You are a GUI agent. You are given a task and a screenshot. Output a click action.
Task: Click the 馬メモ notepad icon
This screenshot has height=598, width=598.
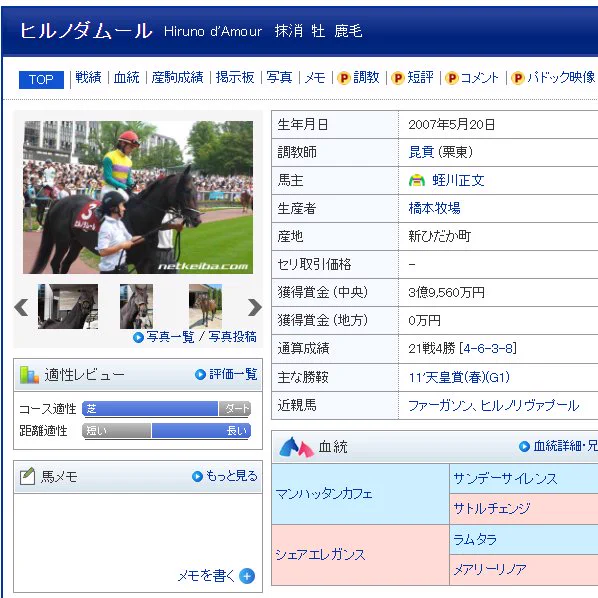click(x=27, y=476)
